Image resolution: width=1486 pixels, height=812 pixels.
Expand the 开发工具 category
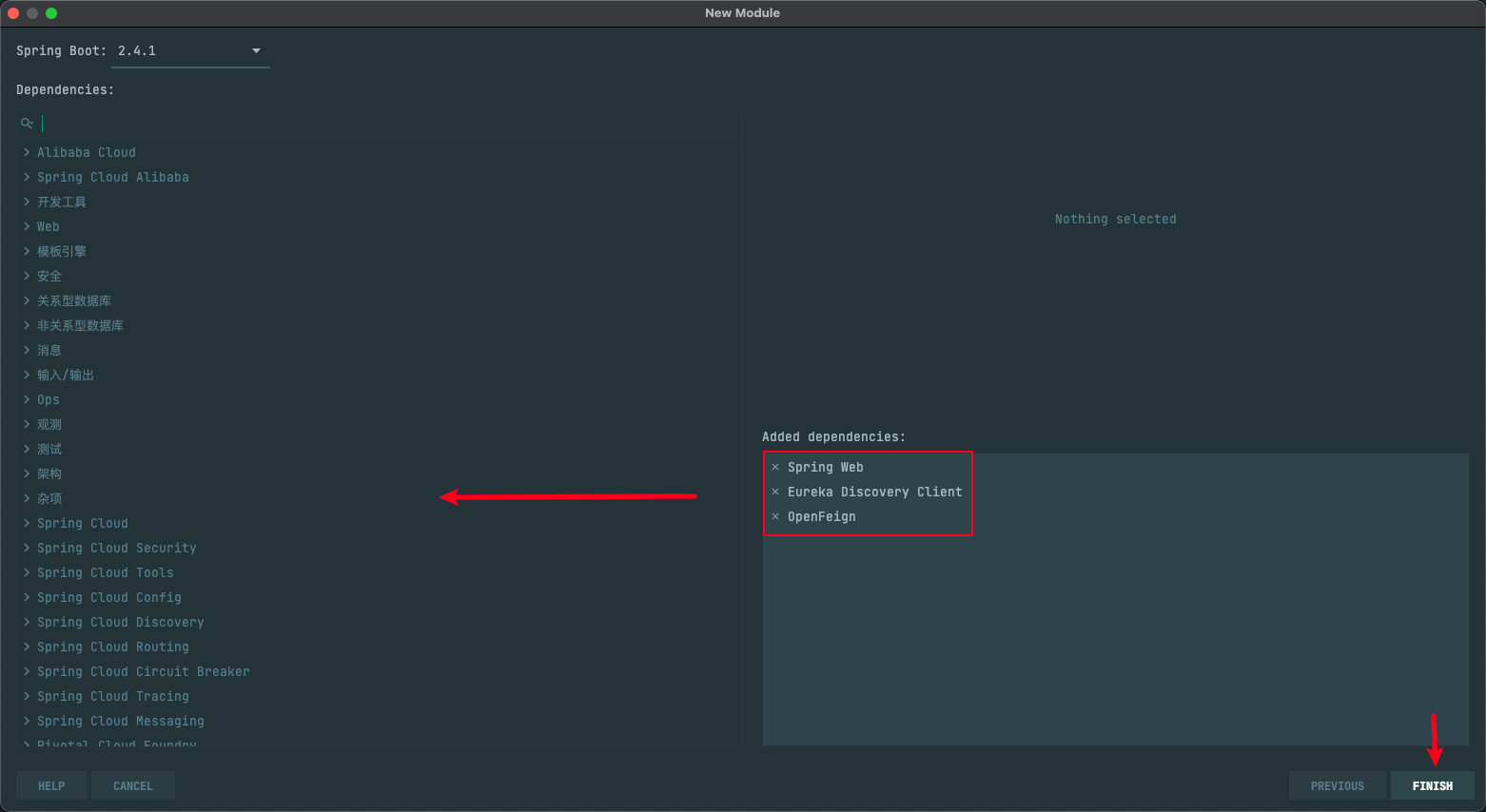point(27,202)
